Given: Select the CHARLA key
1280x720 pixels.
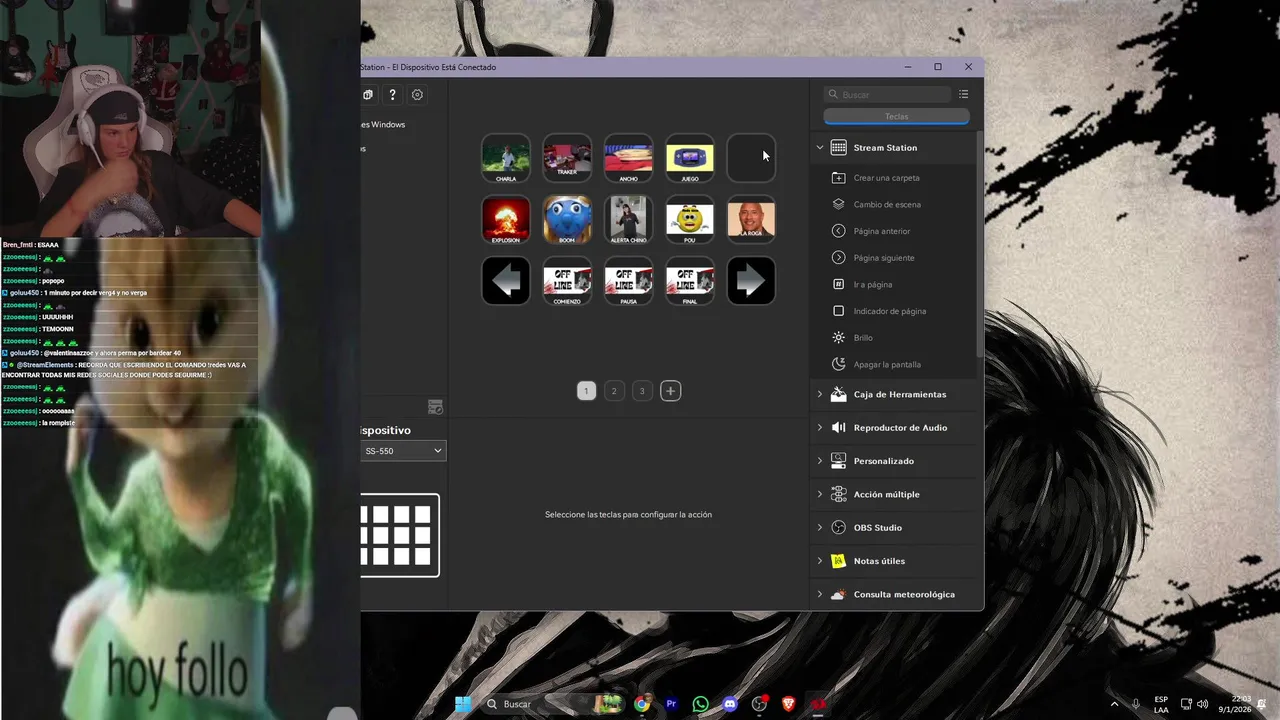Looking at the screenshot, I should coord(506,158).
